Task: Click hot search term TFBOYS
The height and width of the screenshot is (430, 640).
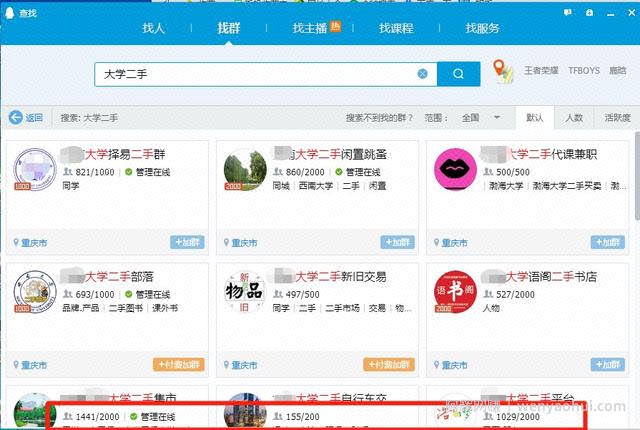Action: [x=584, y=71]
